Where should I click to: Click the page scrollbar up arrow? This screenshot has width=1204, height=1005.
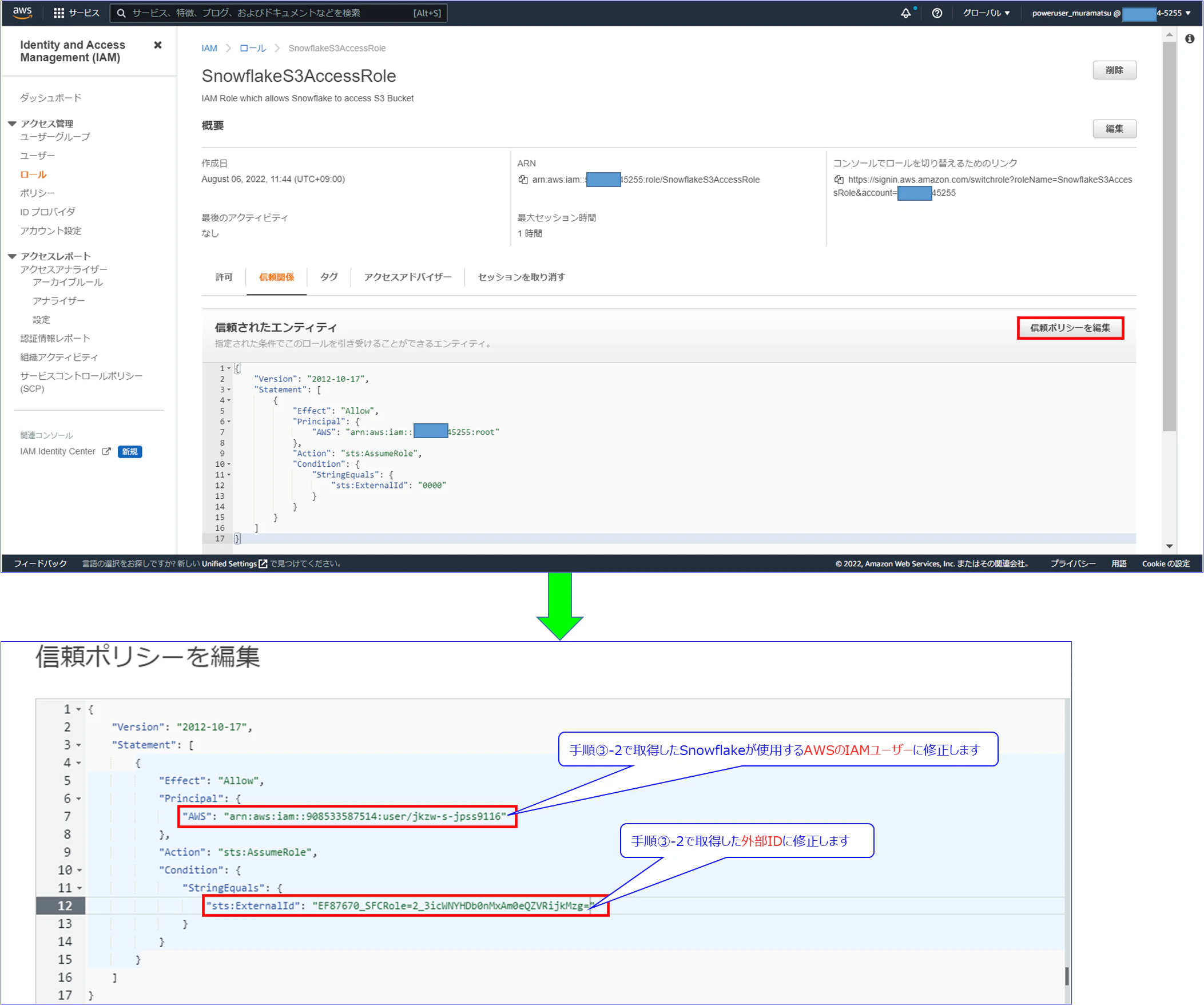(1170, 35)
